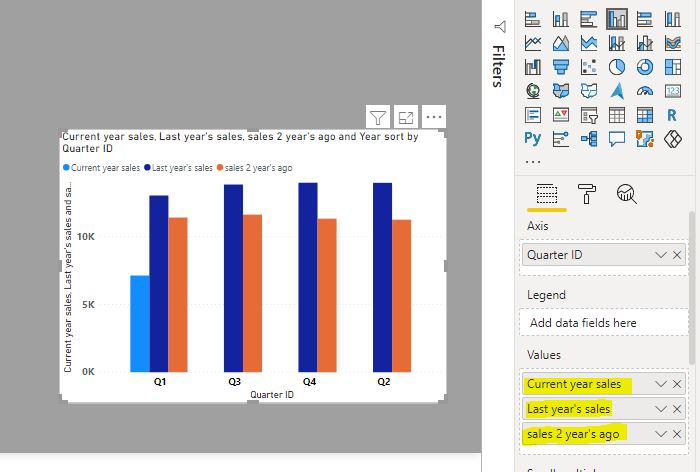Screen dimensions: 700x472
Task: Select the Donut chart visual
Action: (x=645, y=67)
